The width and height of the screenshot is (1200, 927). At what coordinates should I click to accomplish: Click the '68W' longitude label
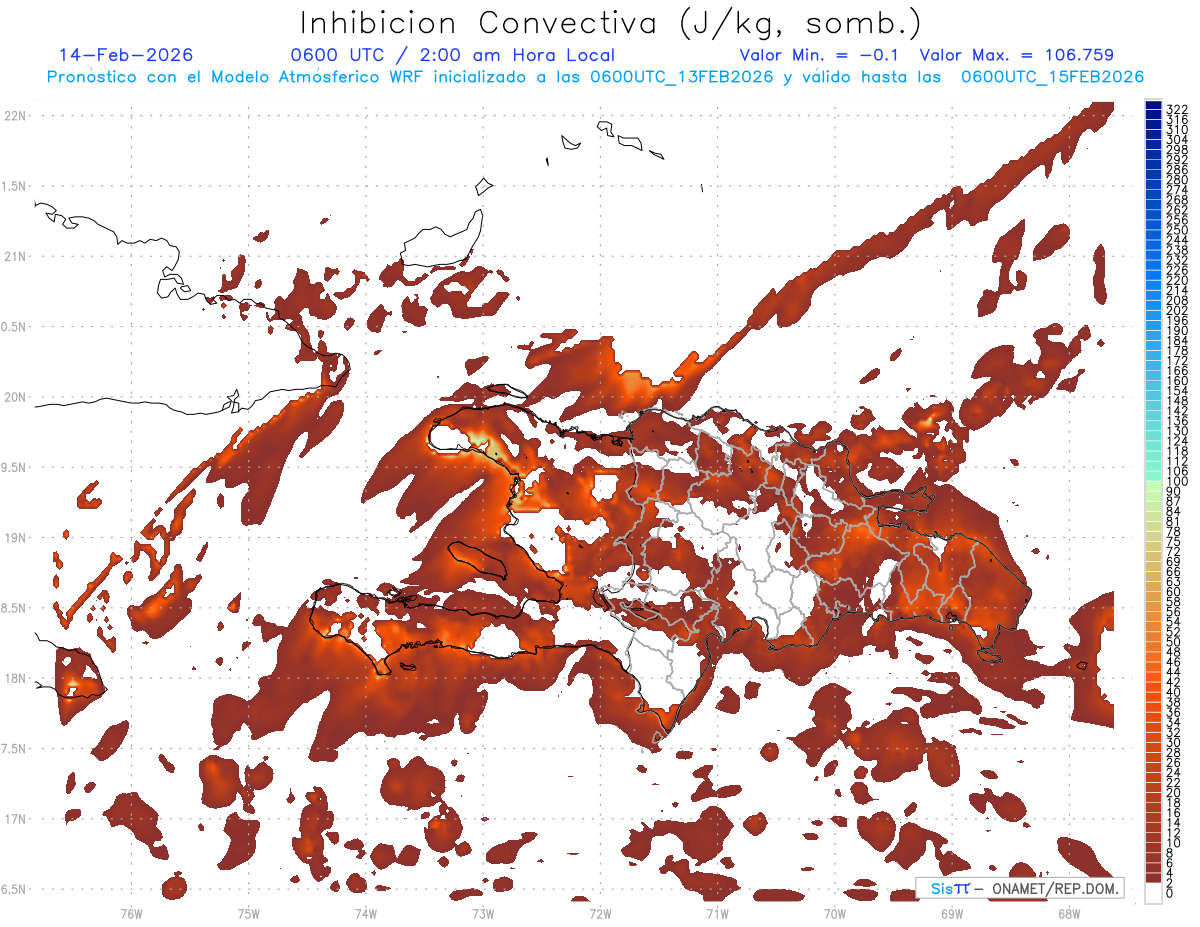pyautogui.click(x=1069, y=914)
